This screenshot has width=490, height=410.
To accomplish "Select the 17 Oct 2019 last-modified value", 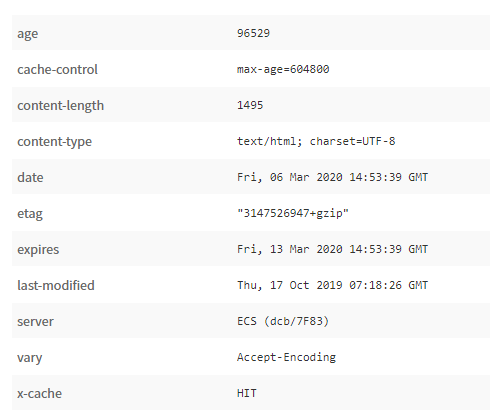I will click(x=332, y=285).
